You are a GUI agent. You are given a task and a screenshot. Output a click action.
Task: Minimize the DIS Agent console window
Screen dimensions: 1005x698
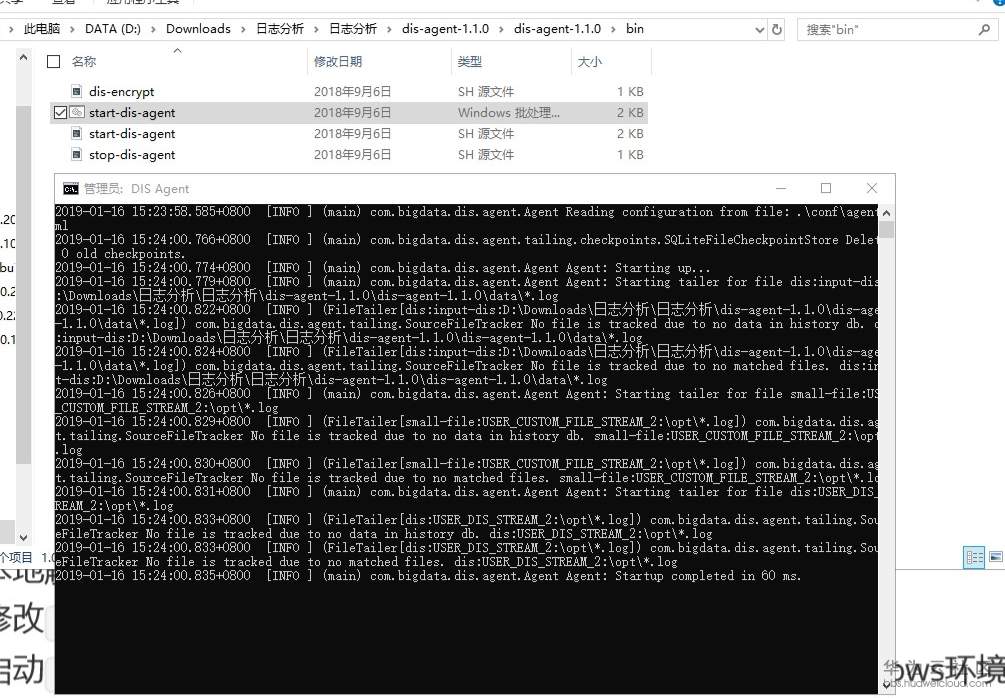(781, 188)
